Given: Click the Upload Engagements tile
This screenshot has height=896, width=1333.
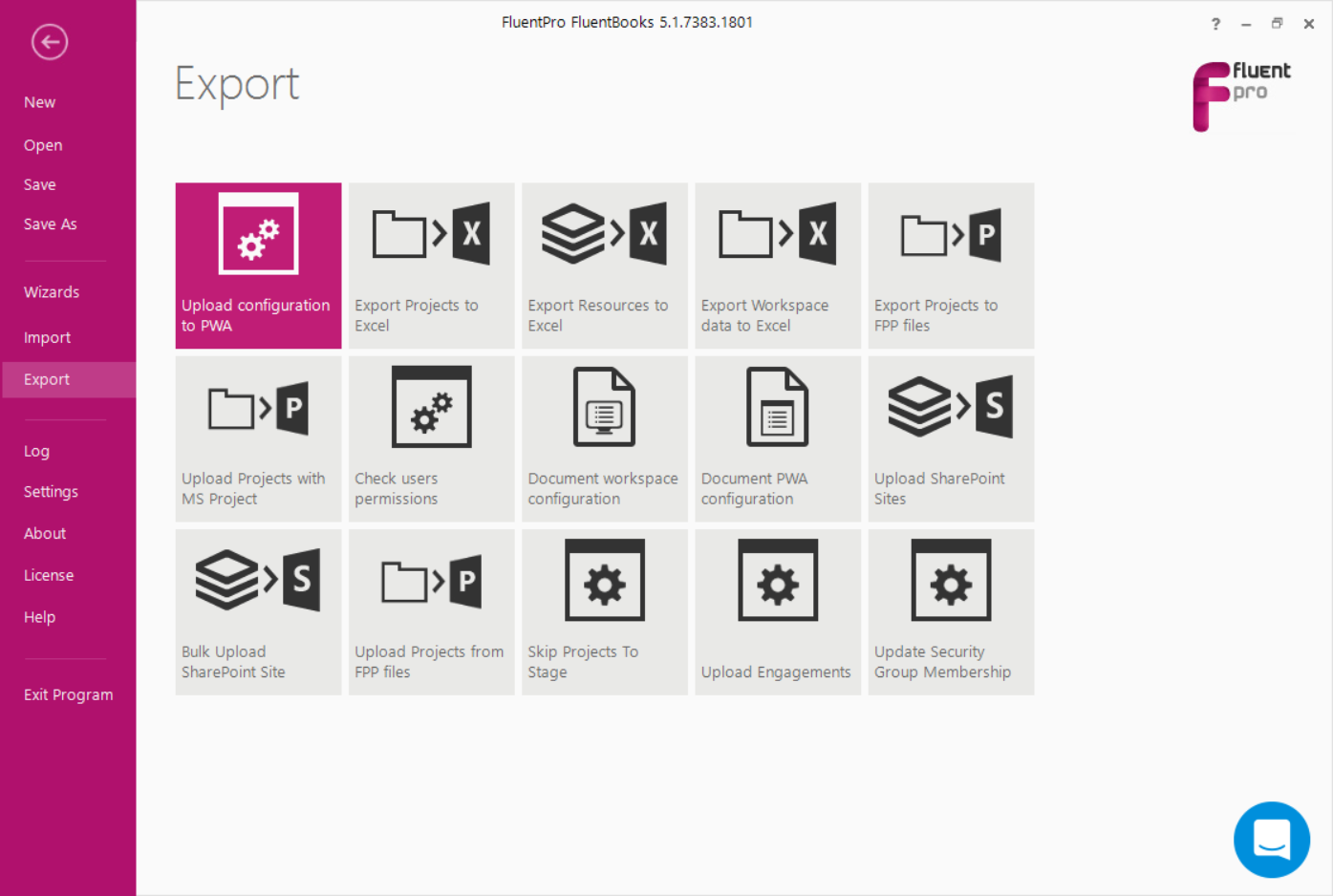Looking at the screenshot, I should click(778, 611).
